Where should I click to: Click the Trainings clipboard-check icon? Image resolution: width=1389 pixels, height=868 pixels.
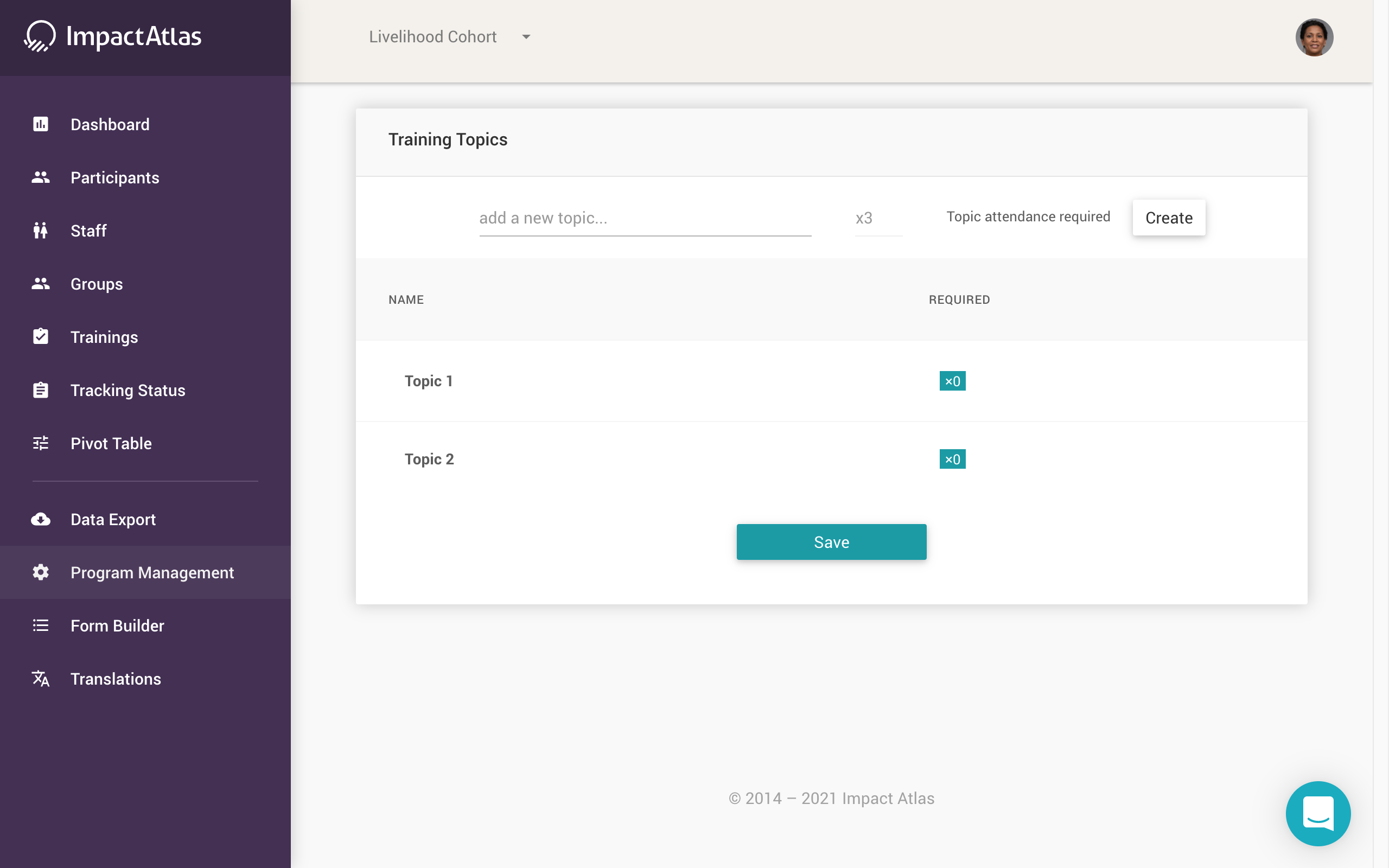(x=40, y=337)
